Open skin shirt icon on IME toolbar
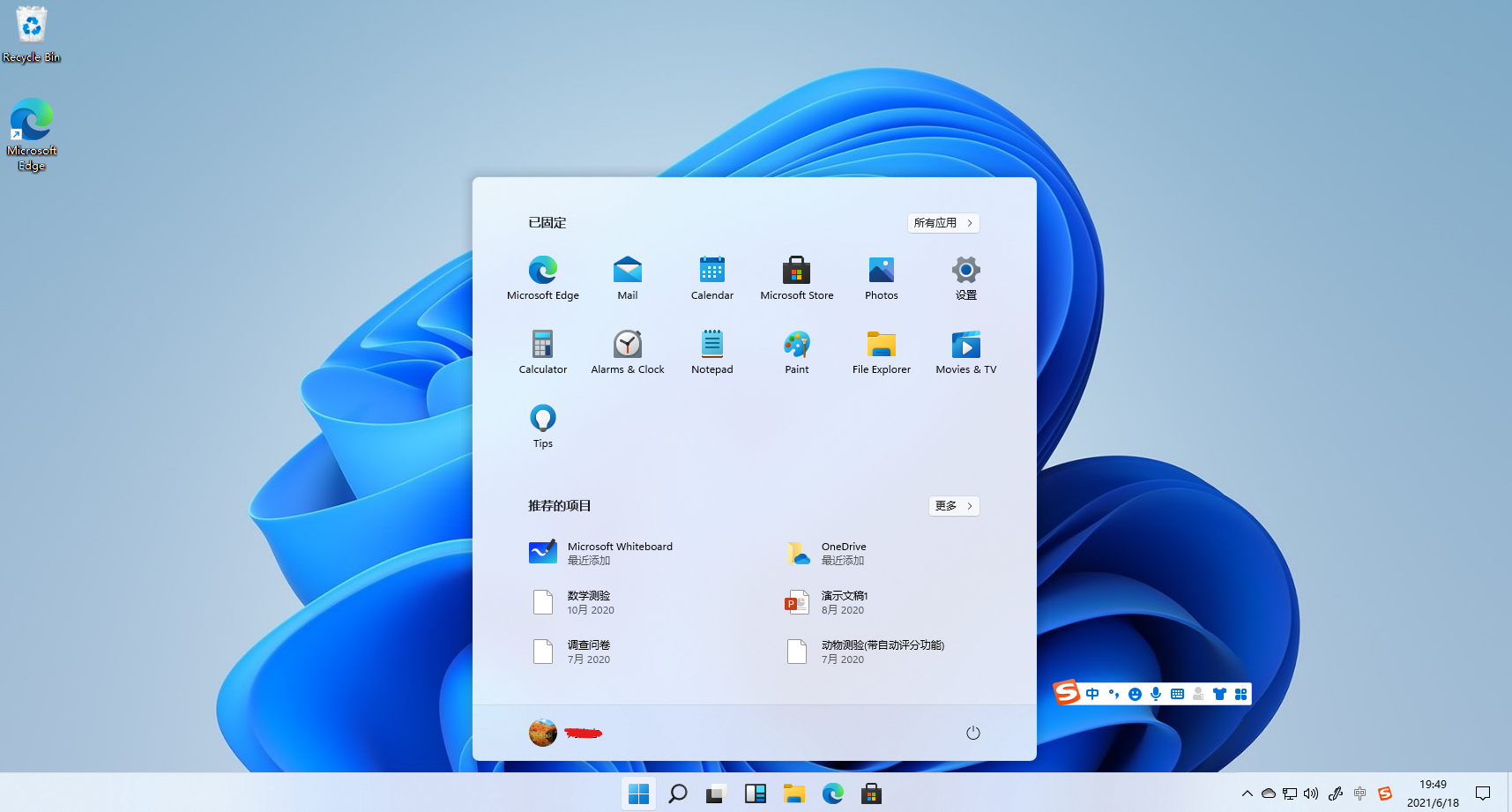 pos(1219,694)
